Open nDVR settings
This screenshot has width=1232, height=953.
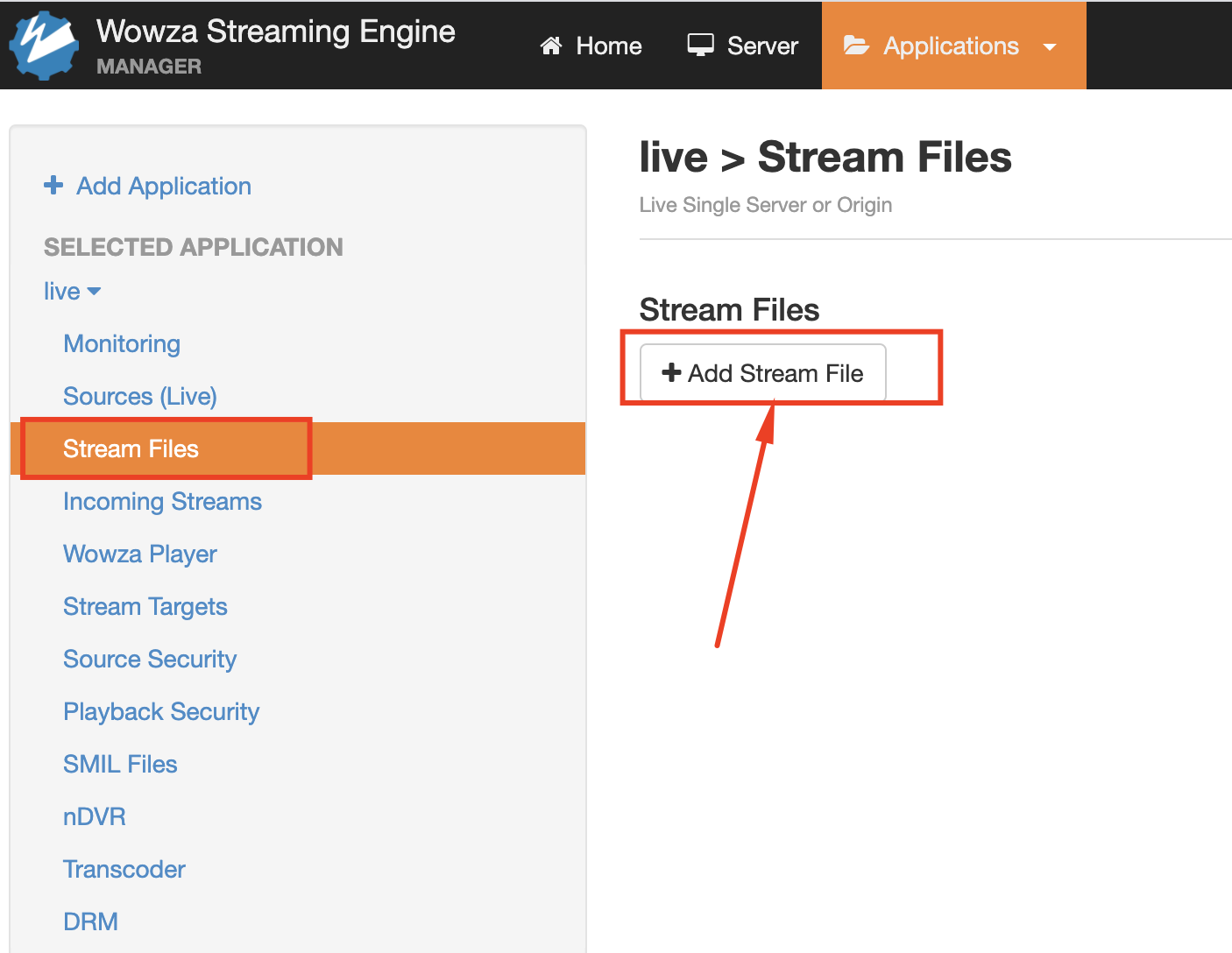(95, 816)
